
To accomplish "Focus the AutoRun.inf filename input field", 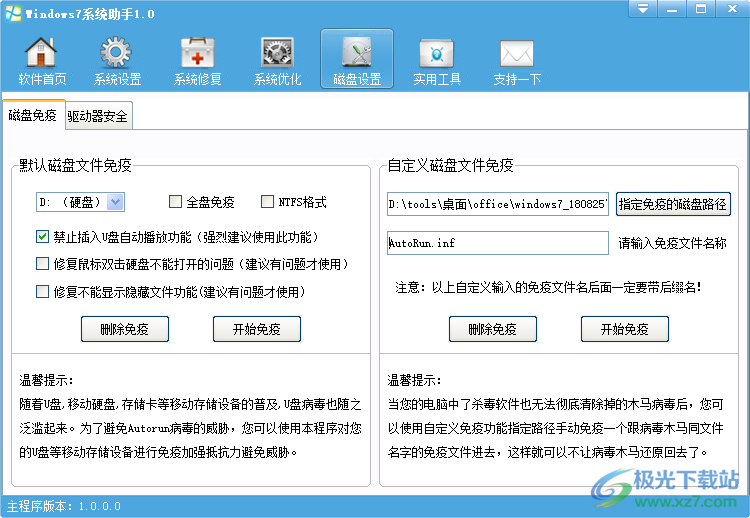I will click(x=497, y=243).
